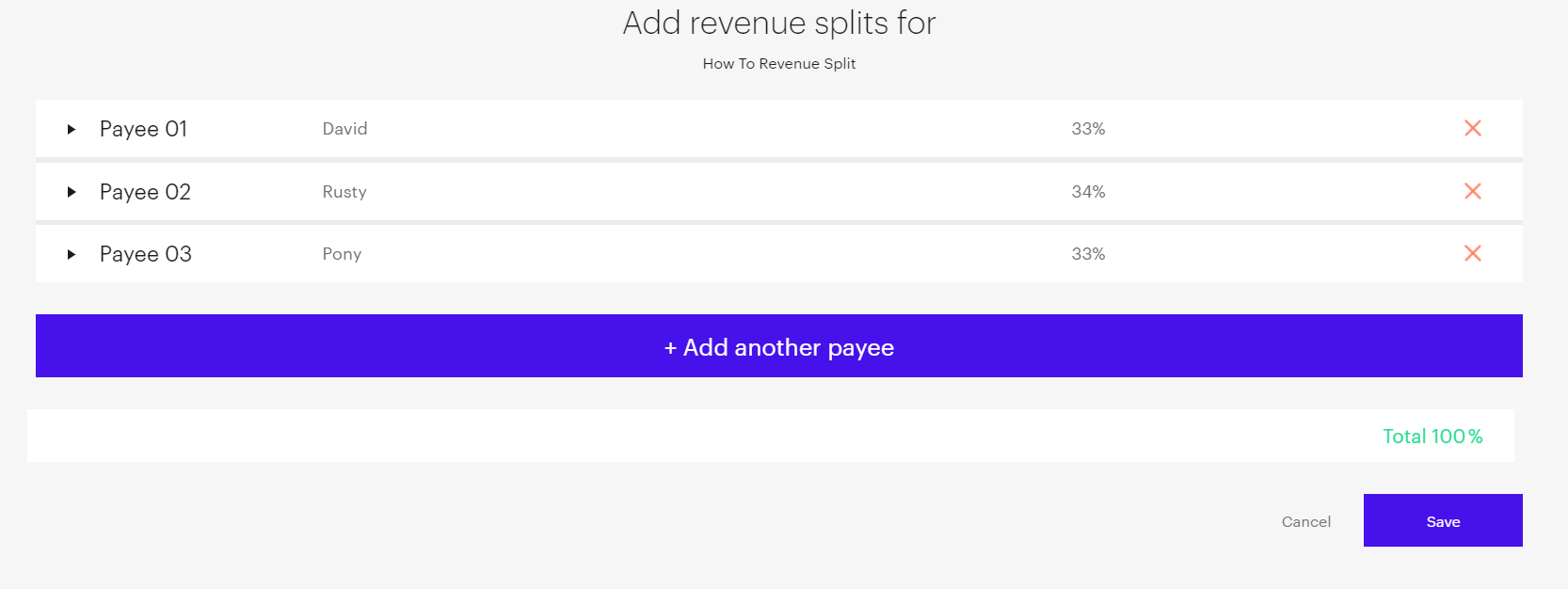Click the Total 100% indicator
Viewport: 1568px width, 589px height.
coord(1432,437)
